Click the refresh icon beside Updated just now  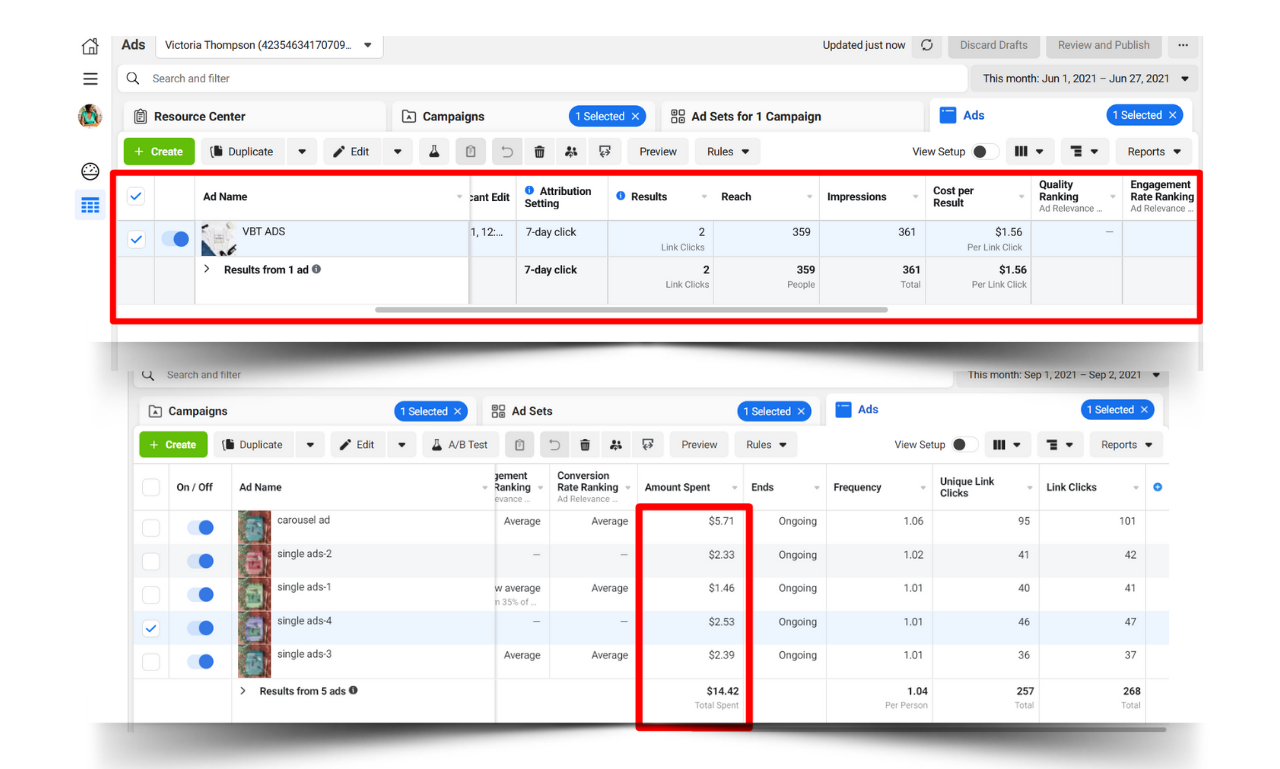point(927,45)
